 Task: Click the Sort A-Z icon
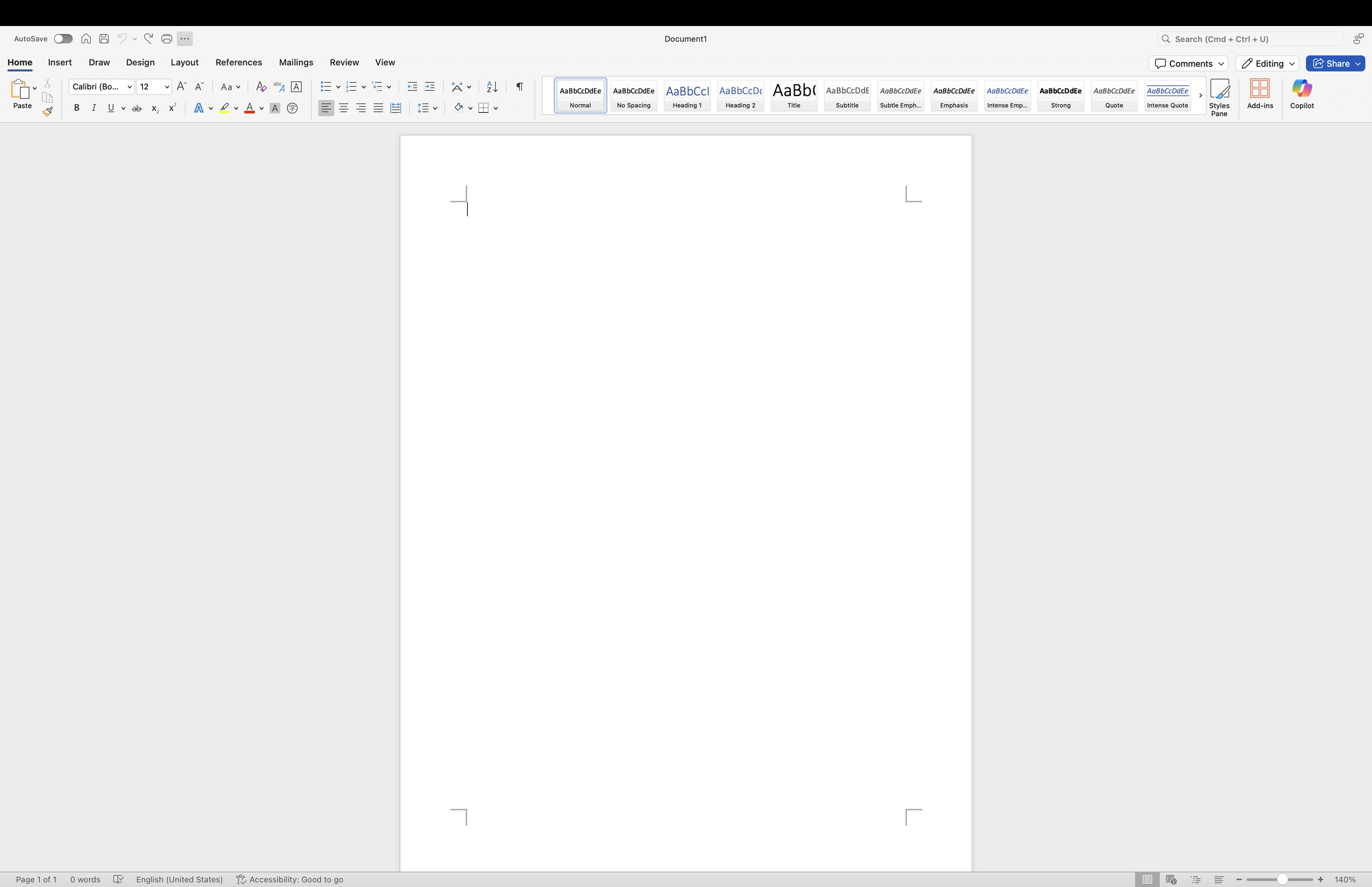(492, 87)
